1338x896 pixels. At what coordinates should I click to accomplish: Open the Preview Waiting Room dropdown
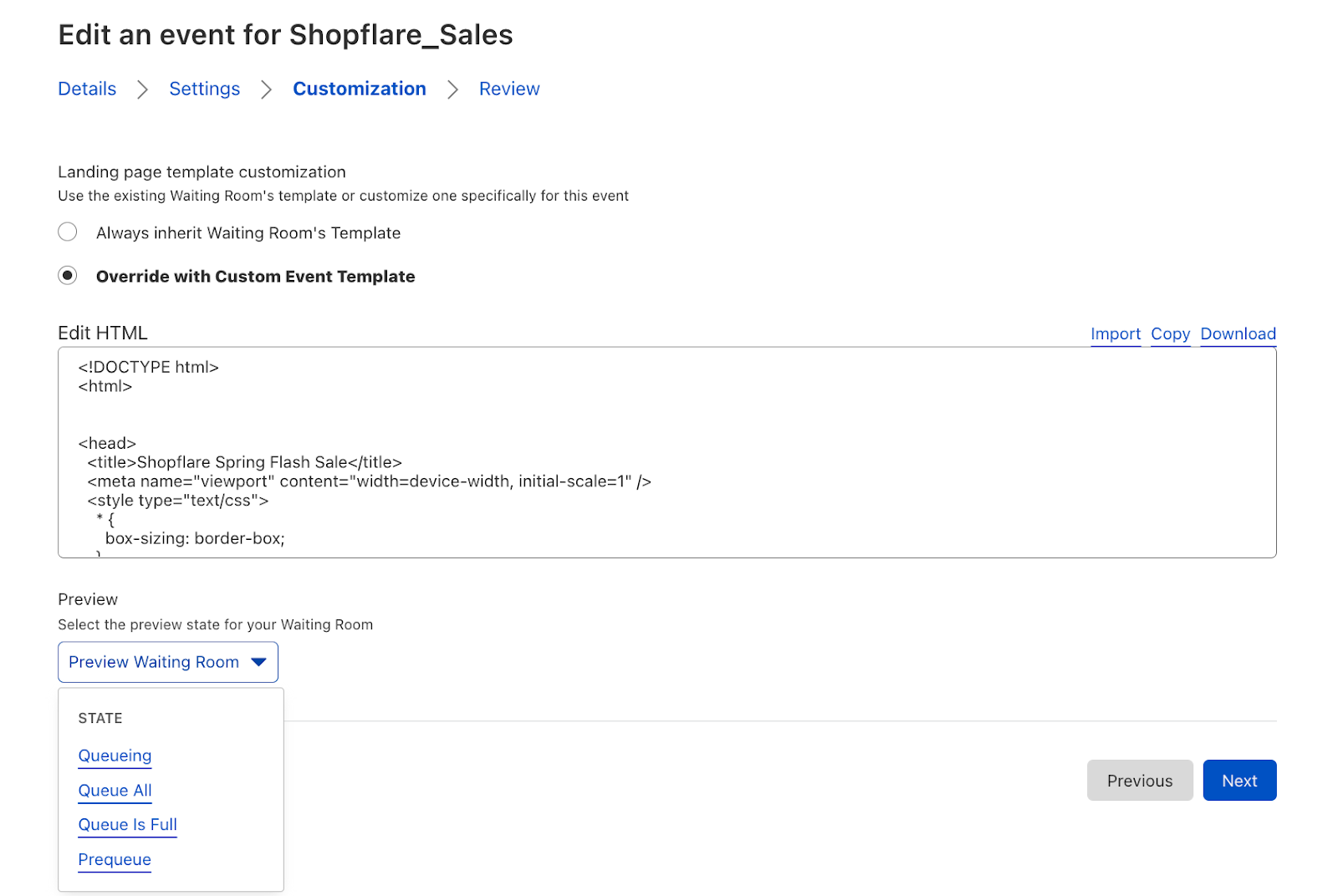[x=168, y=662]
